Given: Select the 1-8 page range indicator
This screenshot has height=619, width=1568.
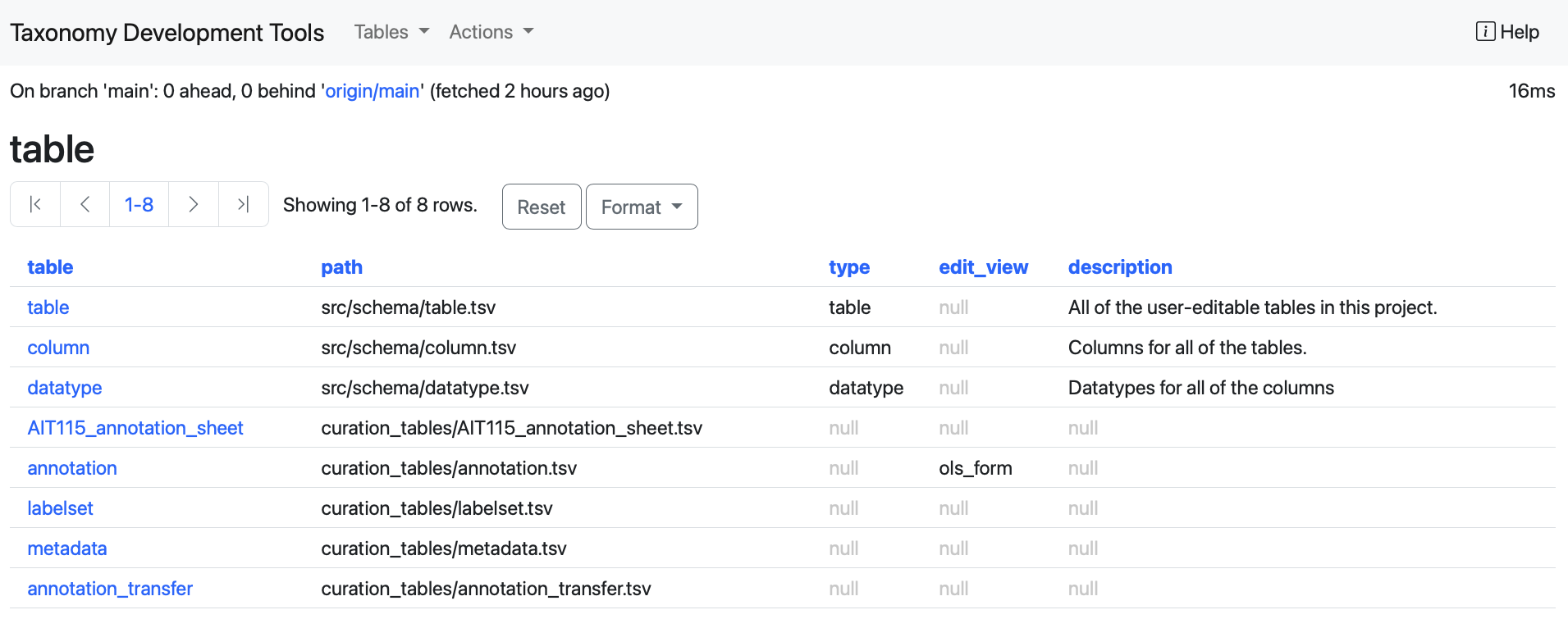Looking at the screenshot, I should 139,204.
